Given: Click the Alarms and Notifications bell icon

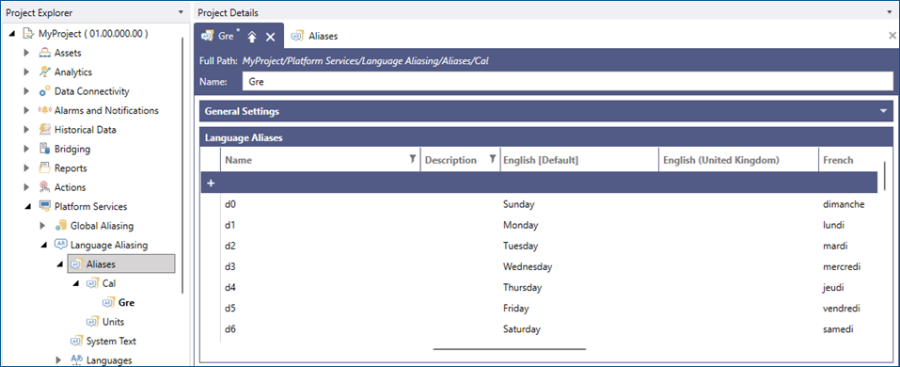Looking at the screenshot, I should coord(44,110).
